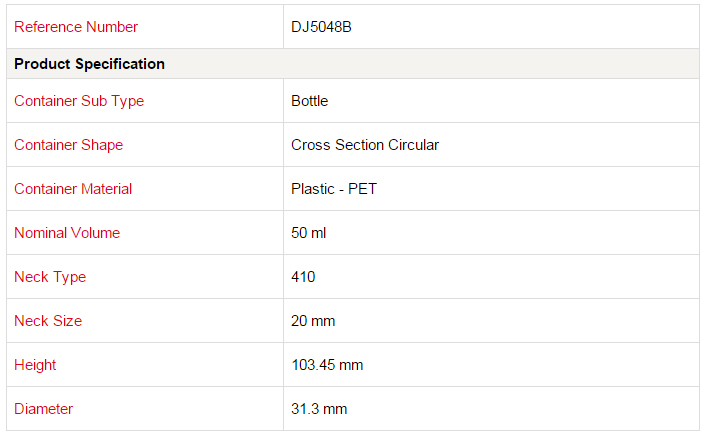The width and height of the screenshot is (707, 442).
Task: Click the Nominal Volume label
Action: tap(67, 233)
